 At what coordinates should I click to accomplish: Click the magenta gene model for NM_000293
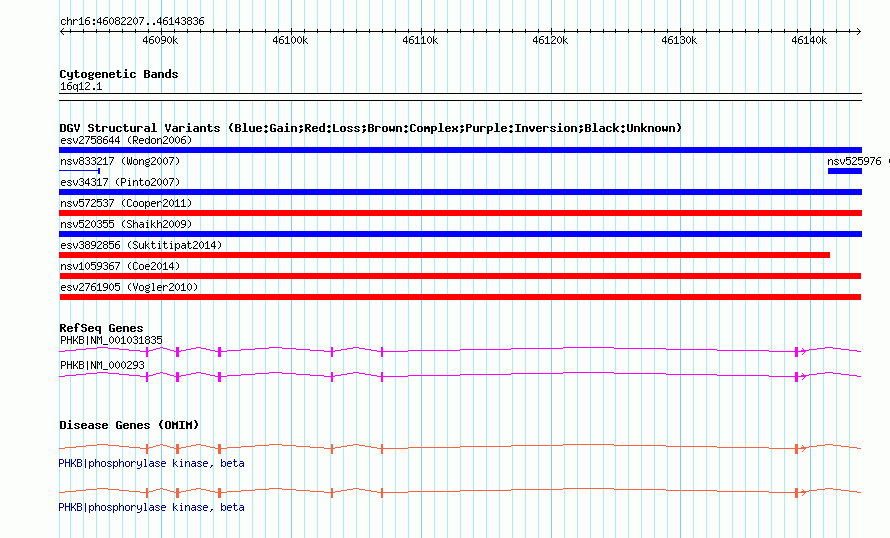pyautogui.click(x=460, y=376)
